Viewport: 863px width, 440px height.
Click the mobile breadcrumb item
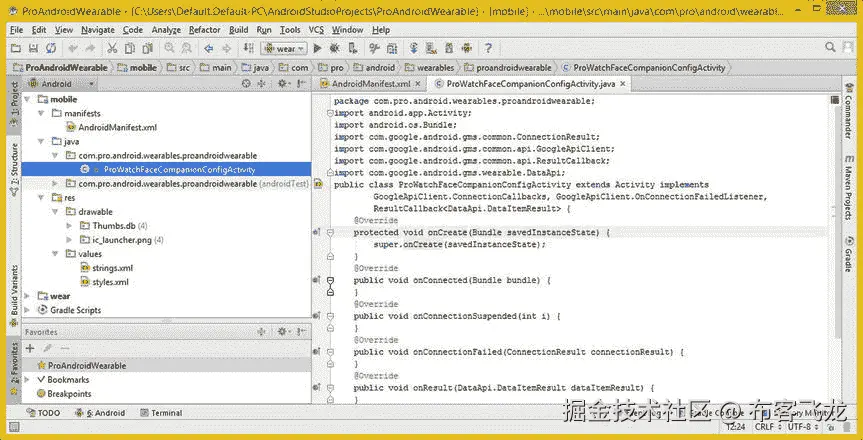coord(138,68)
